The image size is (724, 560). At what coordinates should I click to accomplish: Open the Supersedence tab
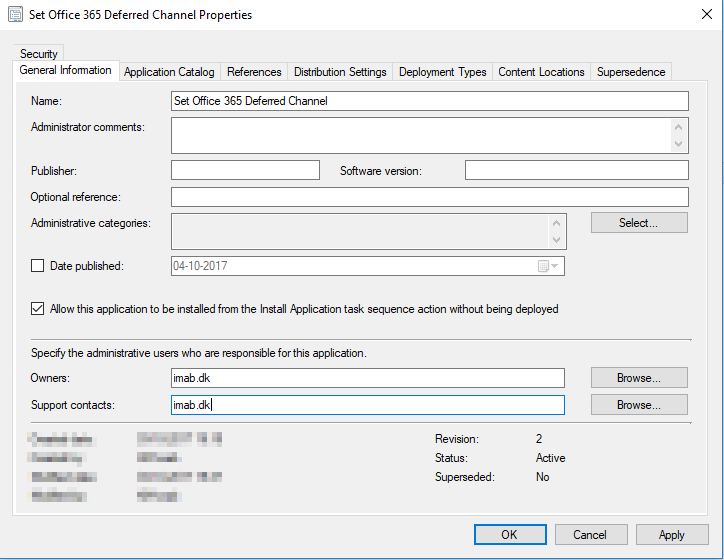(631, 72)
